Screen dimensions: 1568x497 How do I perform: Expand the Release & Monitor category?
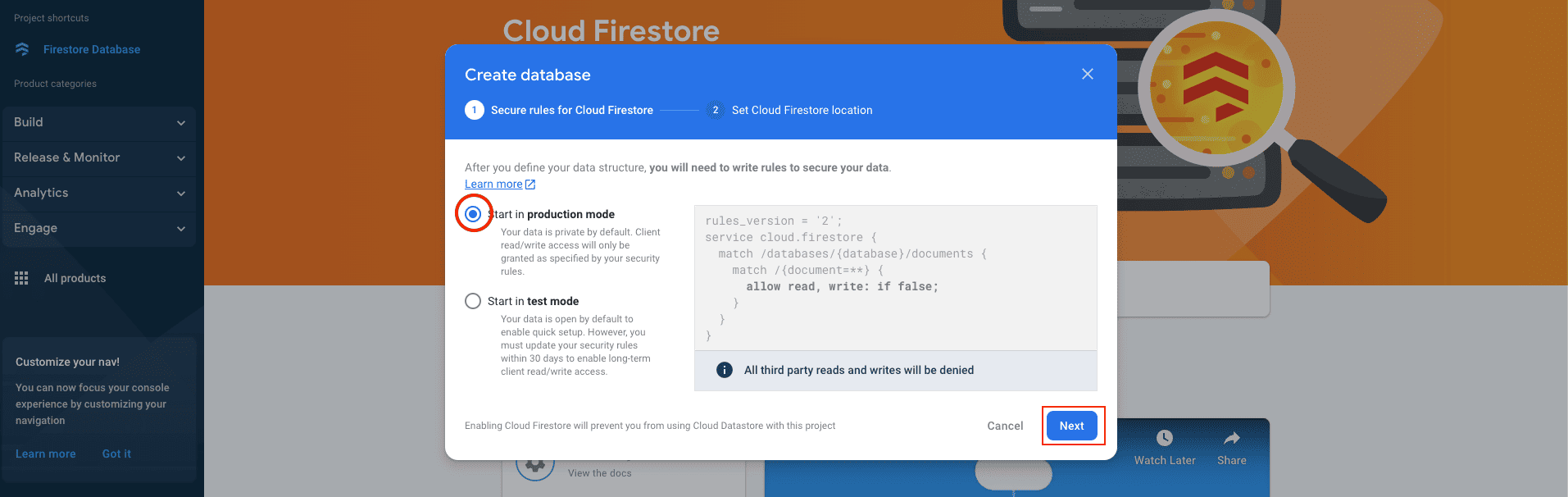98,157
